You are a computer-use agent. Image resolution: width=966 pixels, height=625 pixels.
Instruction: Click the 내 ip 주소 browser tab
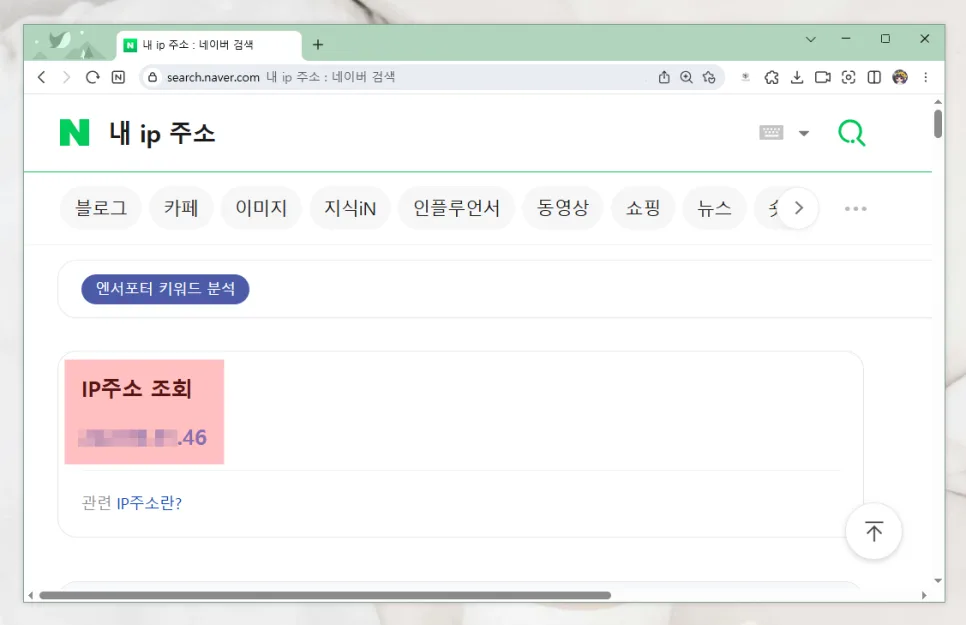[209, 45]
